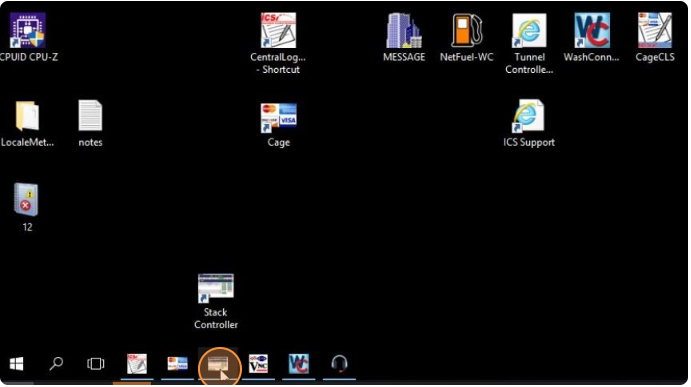Select the file named 12

click(x=26, y=200)
